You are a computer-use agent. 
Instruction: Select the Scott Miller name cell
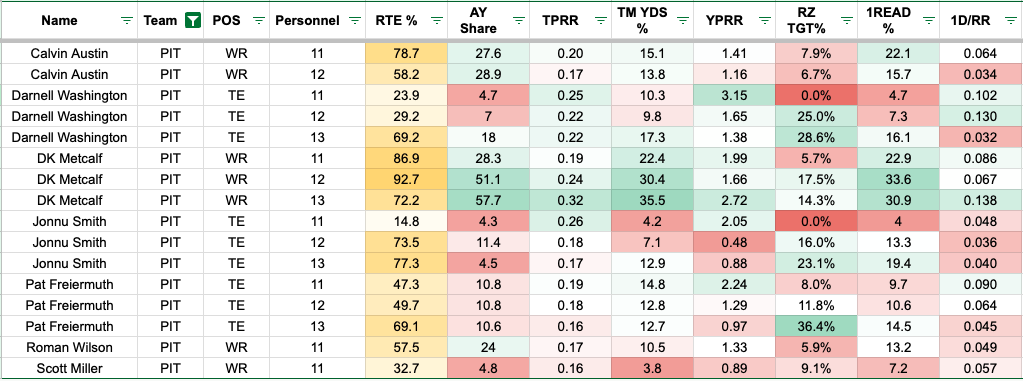[x=69, y=368]
